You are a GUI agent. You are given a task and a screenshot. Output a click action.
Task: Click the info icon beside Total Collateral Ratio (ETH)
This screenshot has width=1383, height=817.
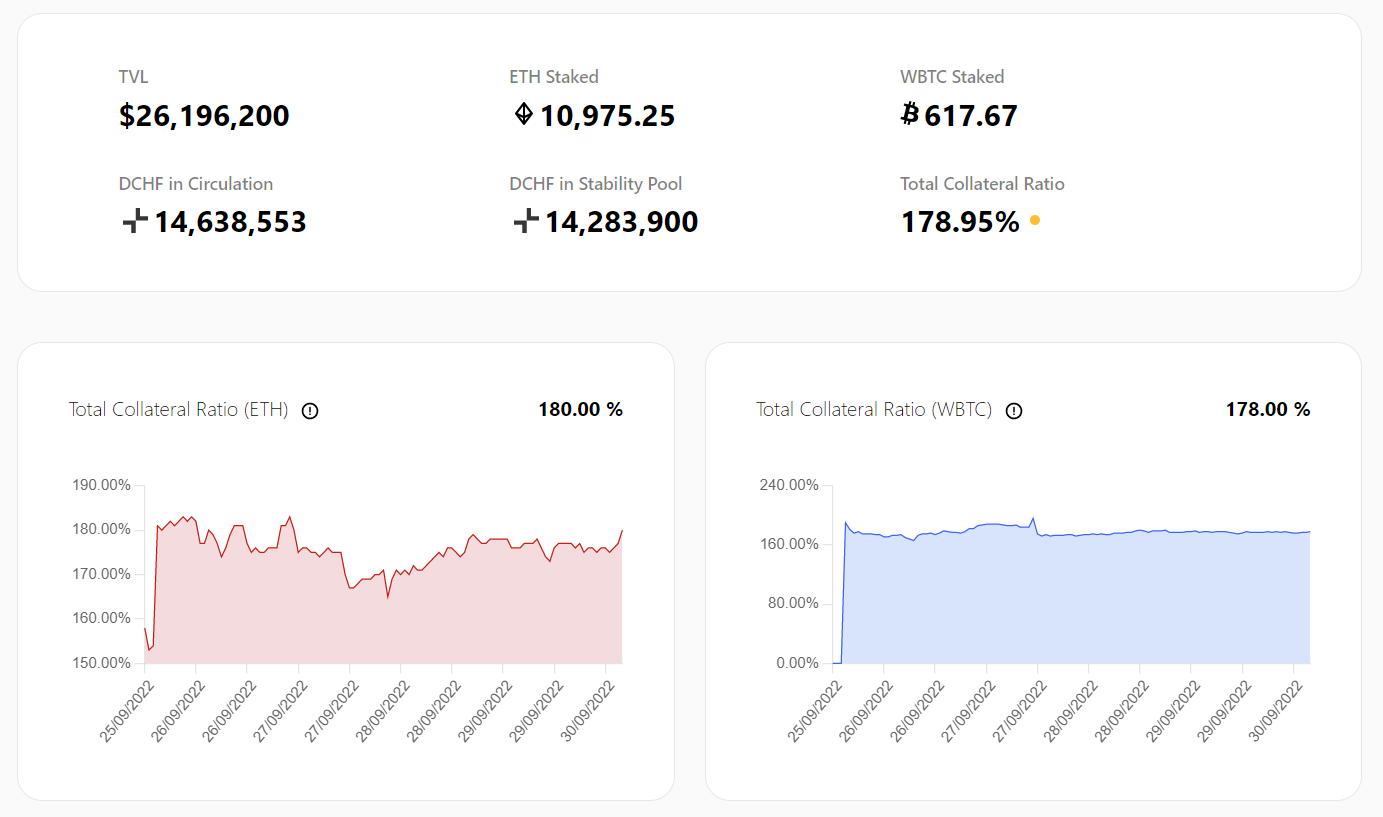tap(310, 410)
